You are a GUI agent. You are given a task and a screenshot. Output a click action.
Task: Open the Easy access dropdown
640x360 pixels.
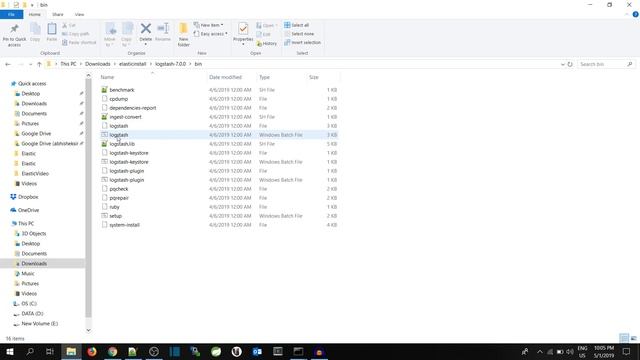point(211,34)
